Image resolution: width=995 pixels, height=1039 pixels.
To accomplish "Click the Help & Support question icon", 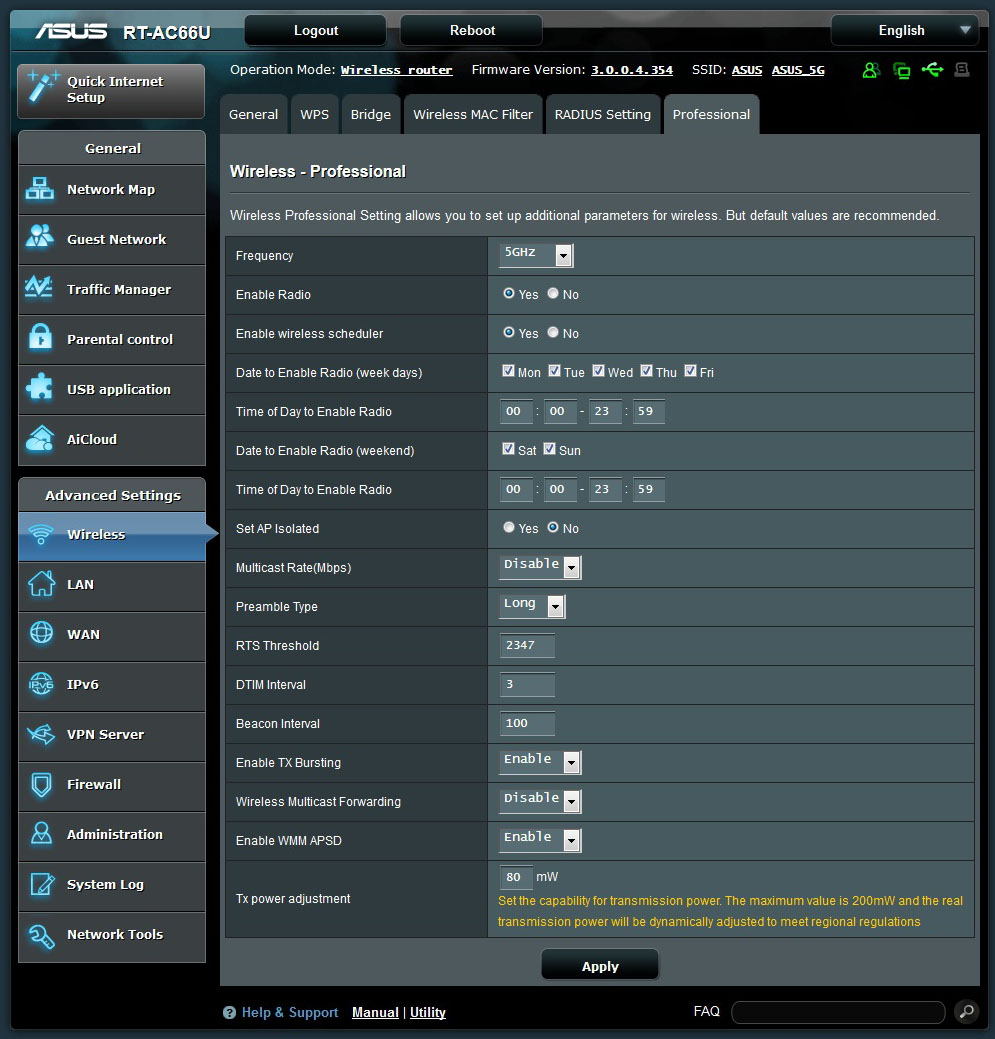I will coord(229,1012).
